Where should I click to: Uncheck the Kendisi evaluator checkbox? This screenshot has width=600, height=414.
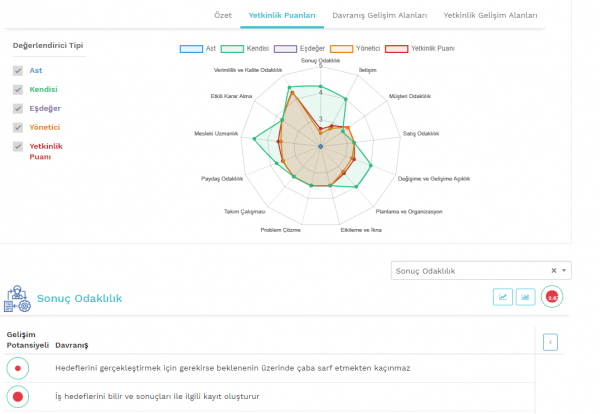coord(18,90)
